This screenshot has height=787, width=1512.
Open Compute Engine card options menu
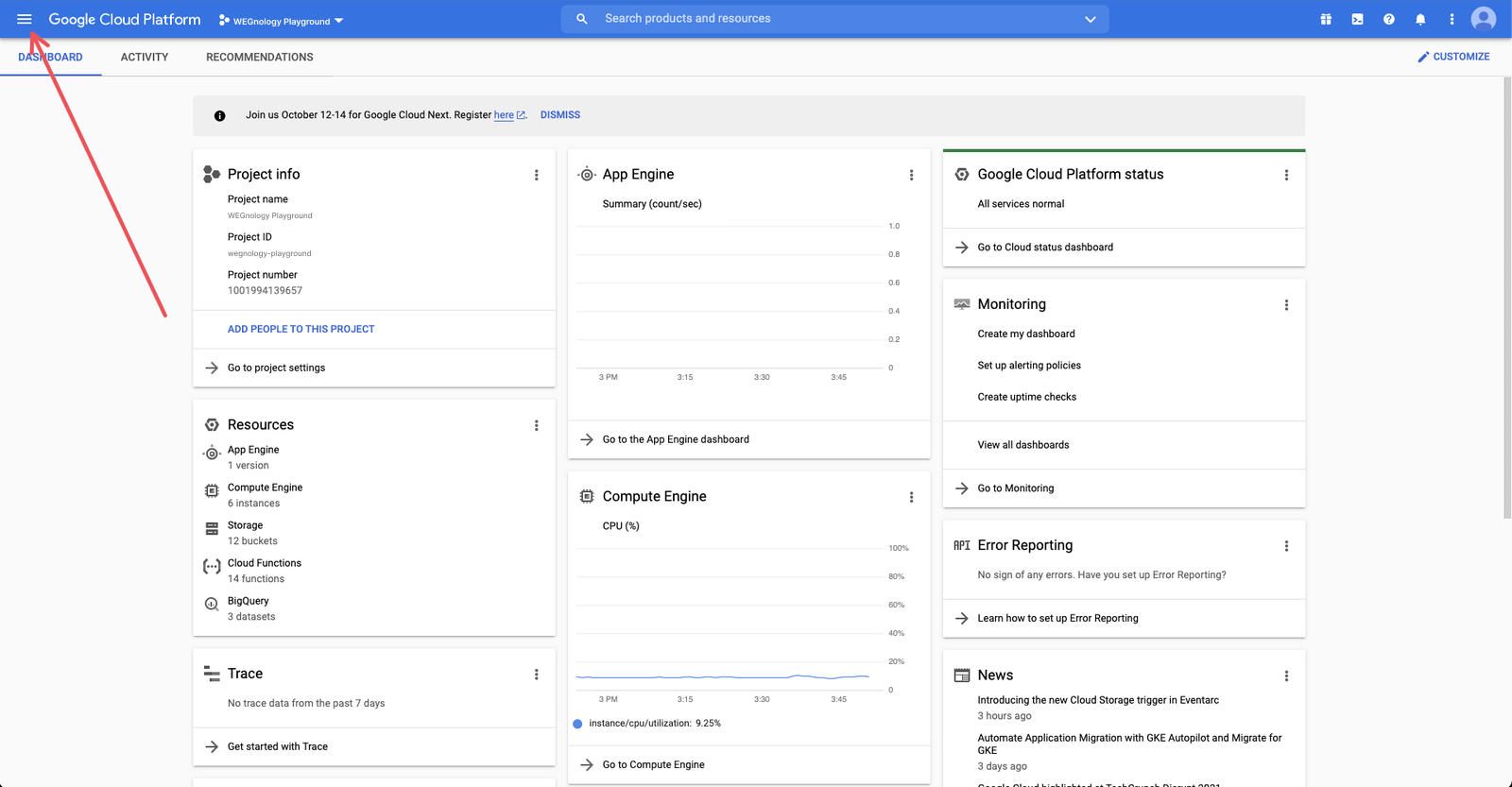click(912, 497)
